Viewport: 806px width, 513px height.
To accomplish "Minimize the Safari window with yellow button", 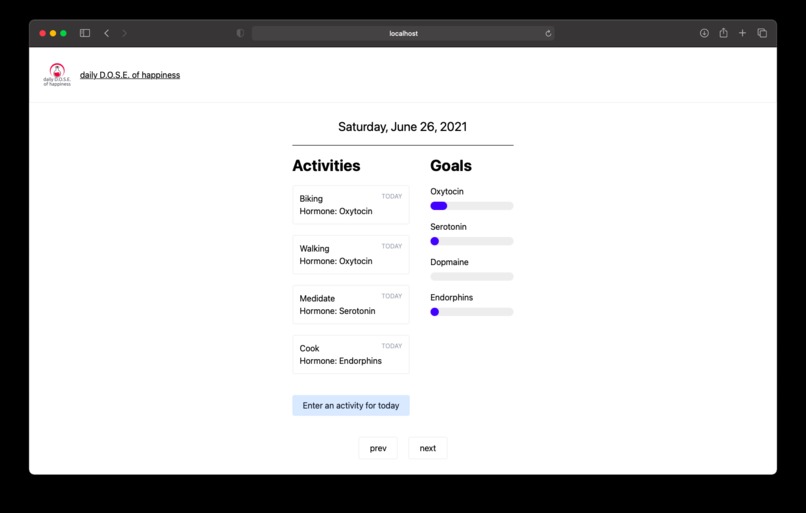I will coord(53,33).
